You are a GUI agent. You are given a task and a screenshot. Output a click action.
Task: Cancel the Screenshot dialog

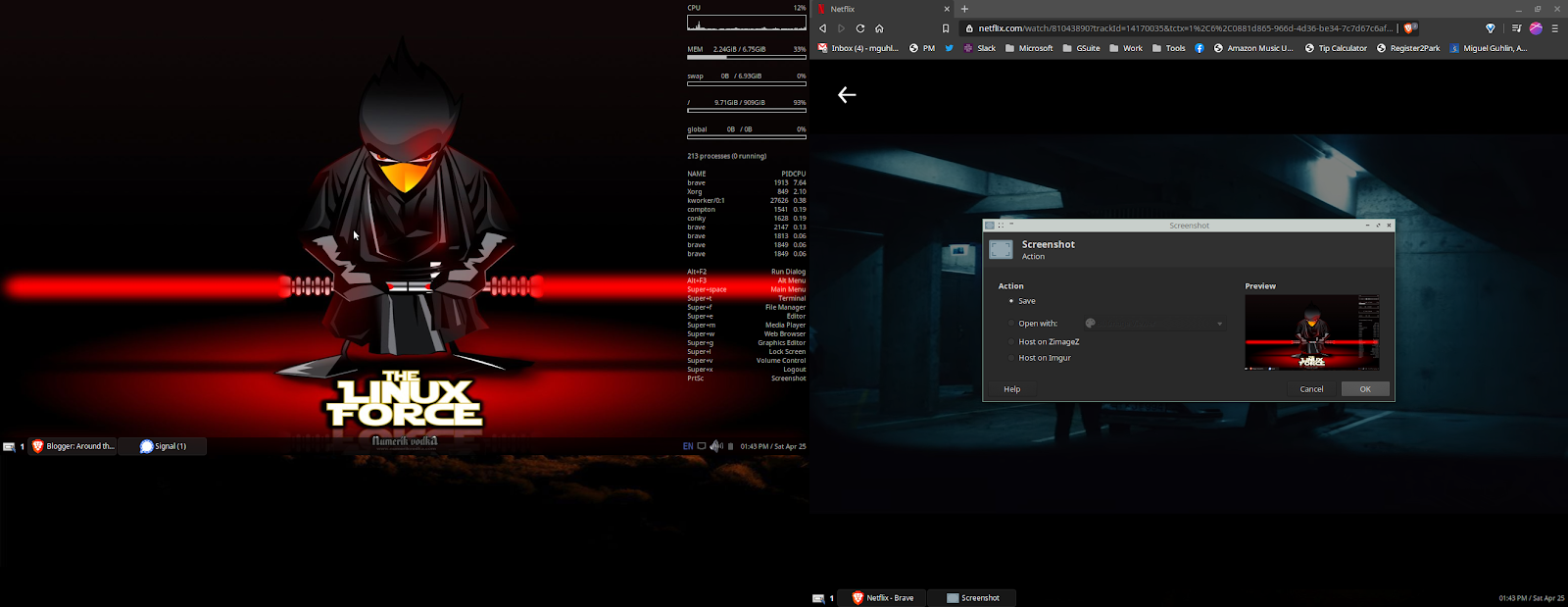click(1311, 389)
